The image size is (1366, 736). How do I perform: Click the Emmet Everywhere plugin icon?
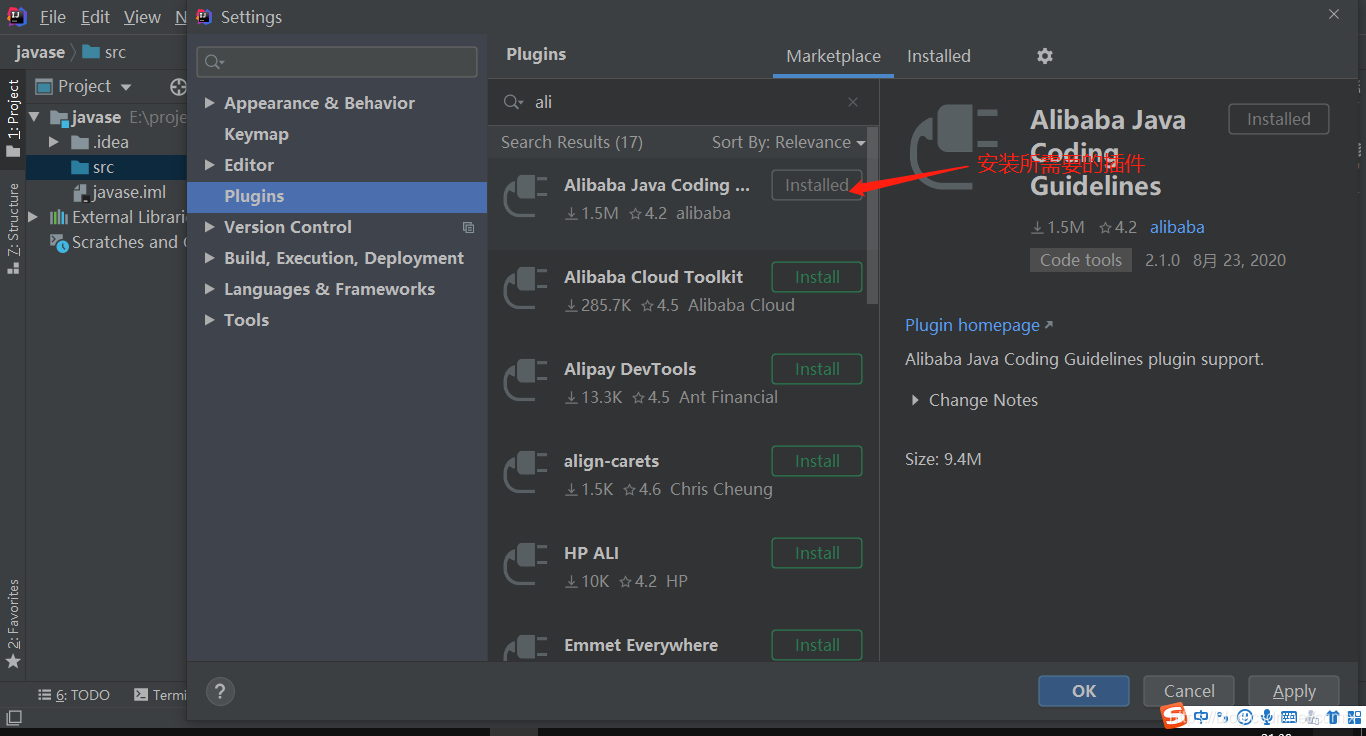click(x=526, y=646)
